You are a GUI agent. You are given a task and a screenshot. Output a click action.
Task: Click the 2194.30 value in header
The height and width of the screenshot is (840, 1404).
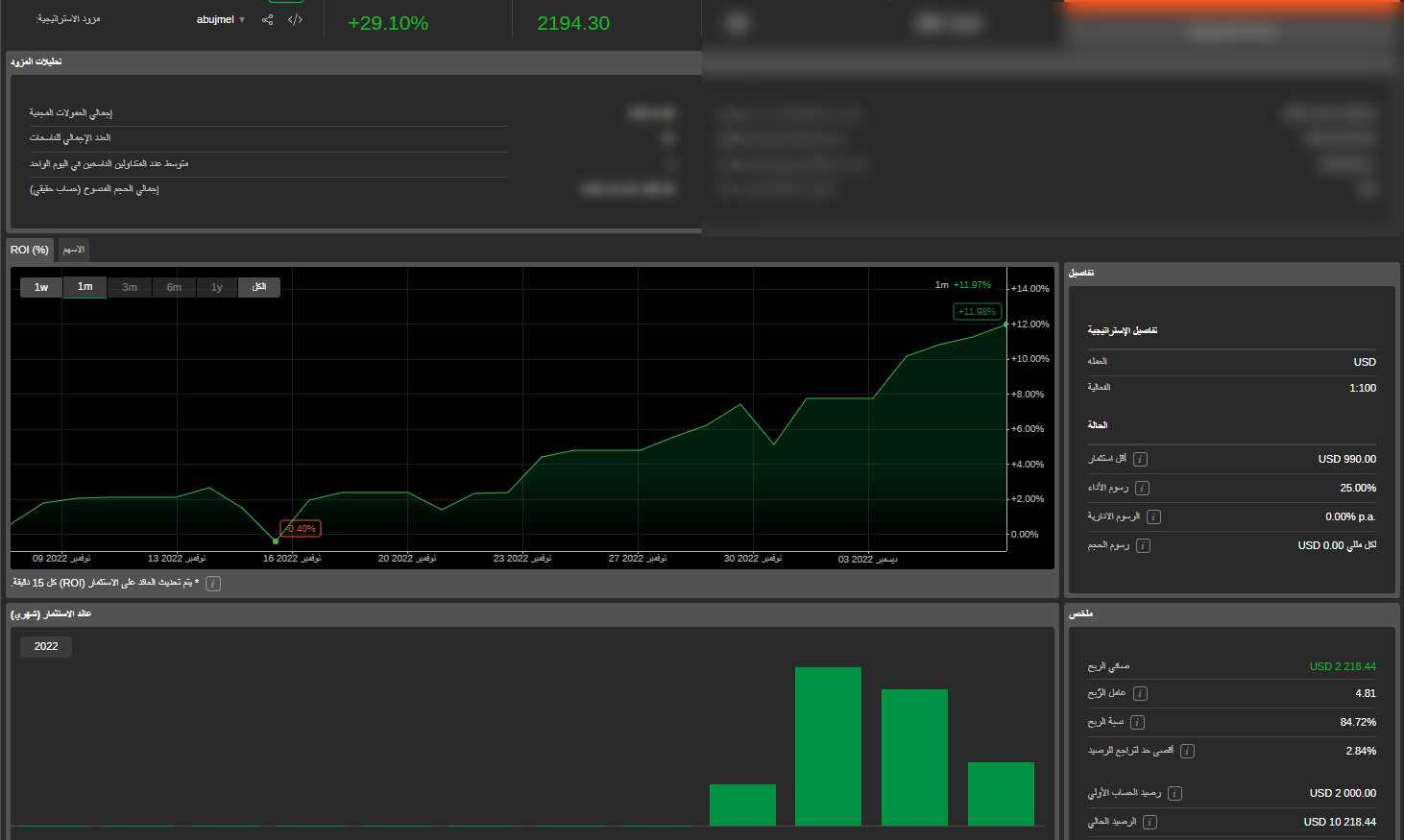573,23
